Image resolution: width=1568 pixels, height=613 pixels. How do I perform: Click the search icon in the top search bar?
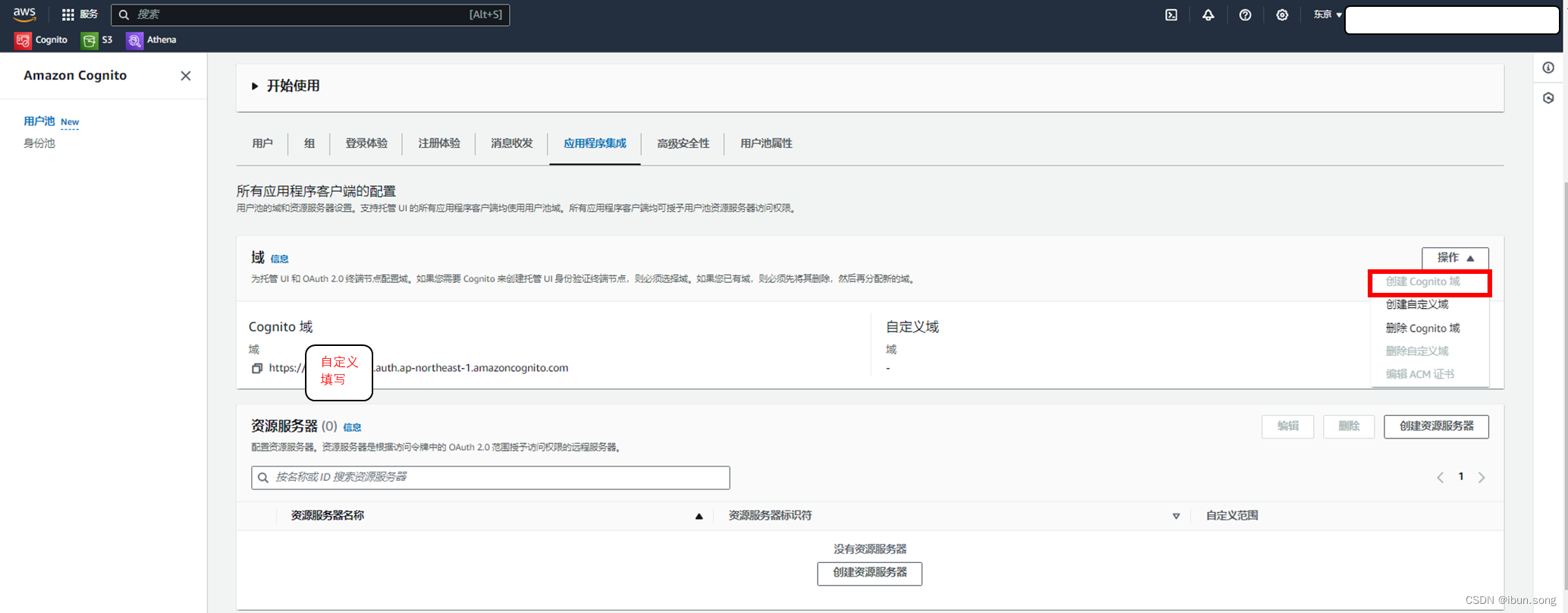[124, 14]
